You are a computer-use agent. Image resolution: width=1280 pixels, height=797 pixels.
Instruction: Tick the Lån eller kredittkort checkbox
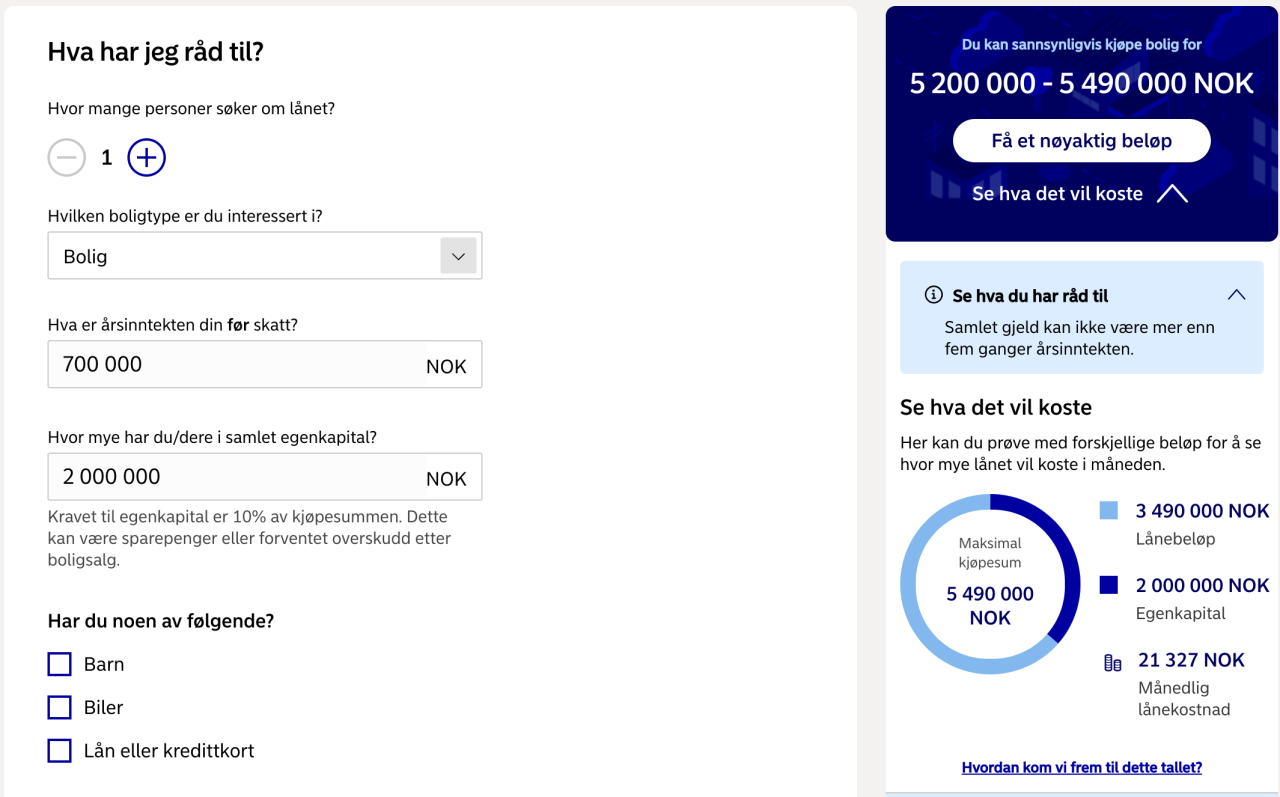60,751
